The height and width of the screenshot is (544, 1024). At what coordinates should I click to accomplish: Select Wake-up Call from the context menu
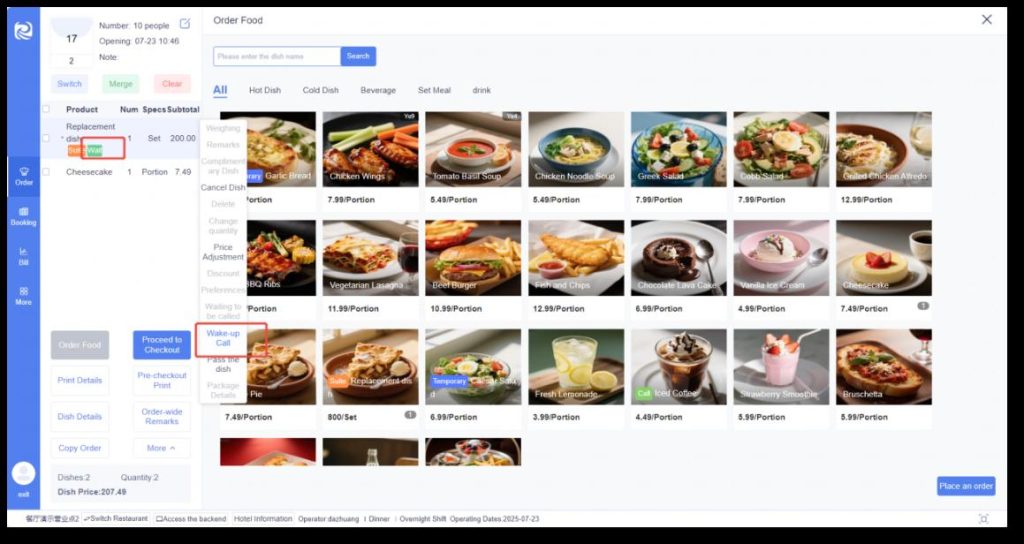click(x=223, y=338)
